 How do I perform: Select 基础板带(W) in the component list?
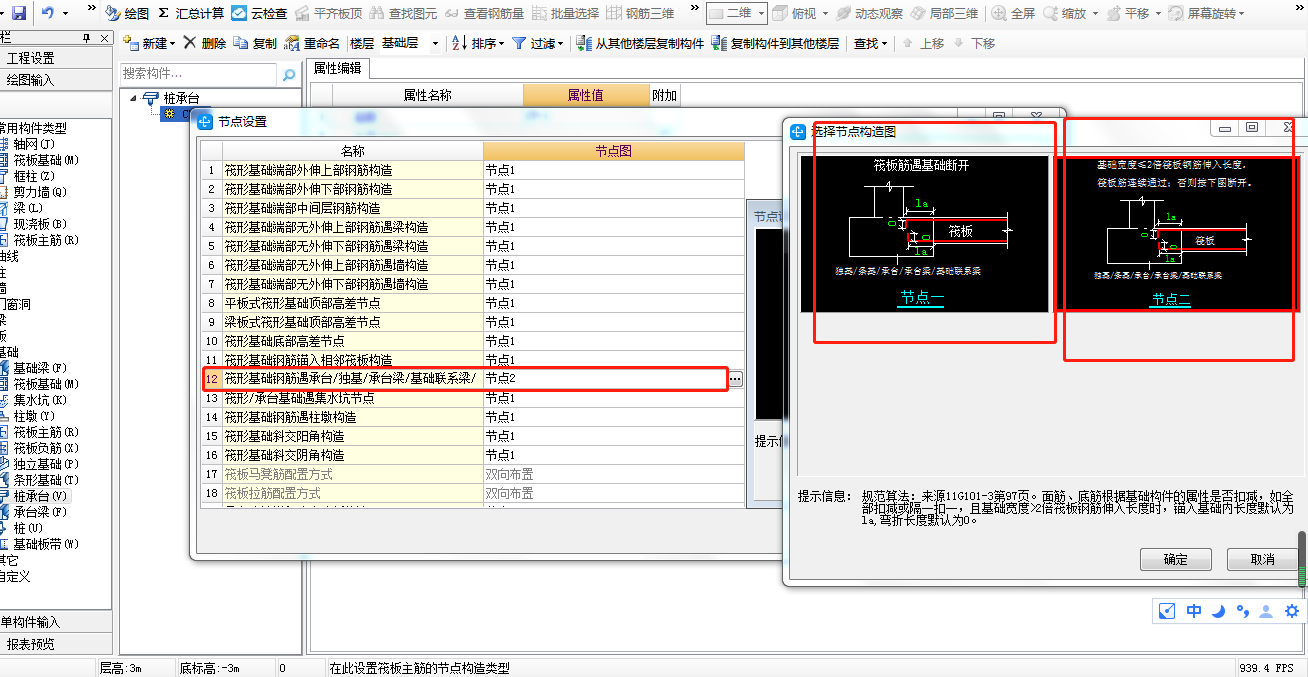pyautogui.click(x=44, y=544)
